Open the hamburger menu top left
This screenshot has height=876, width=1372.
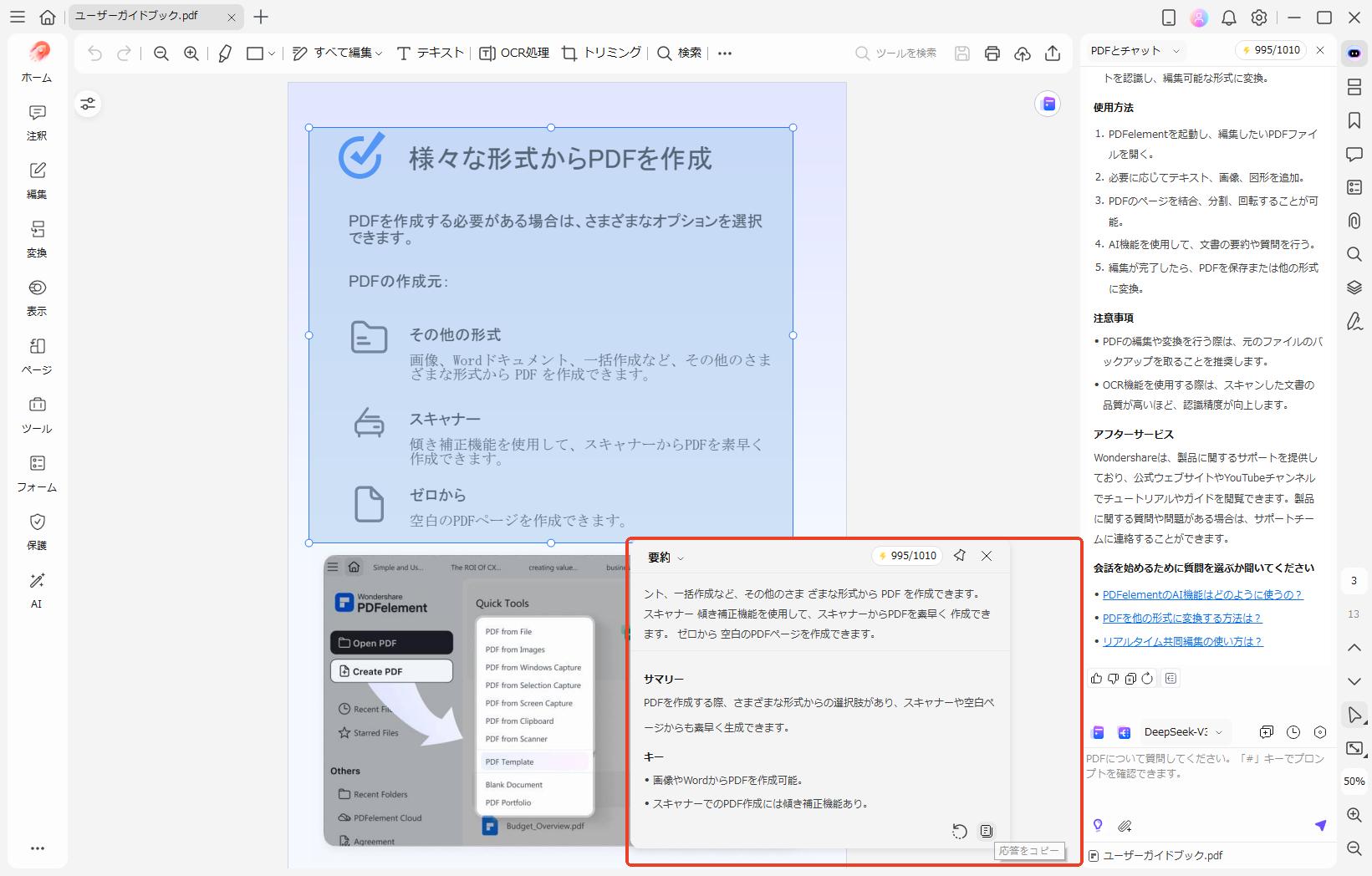[17, 17]
